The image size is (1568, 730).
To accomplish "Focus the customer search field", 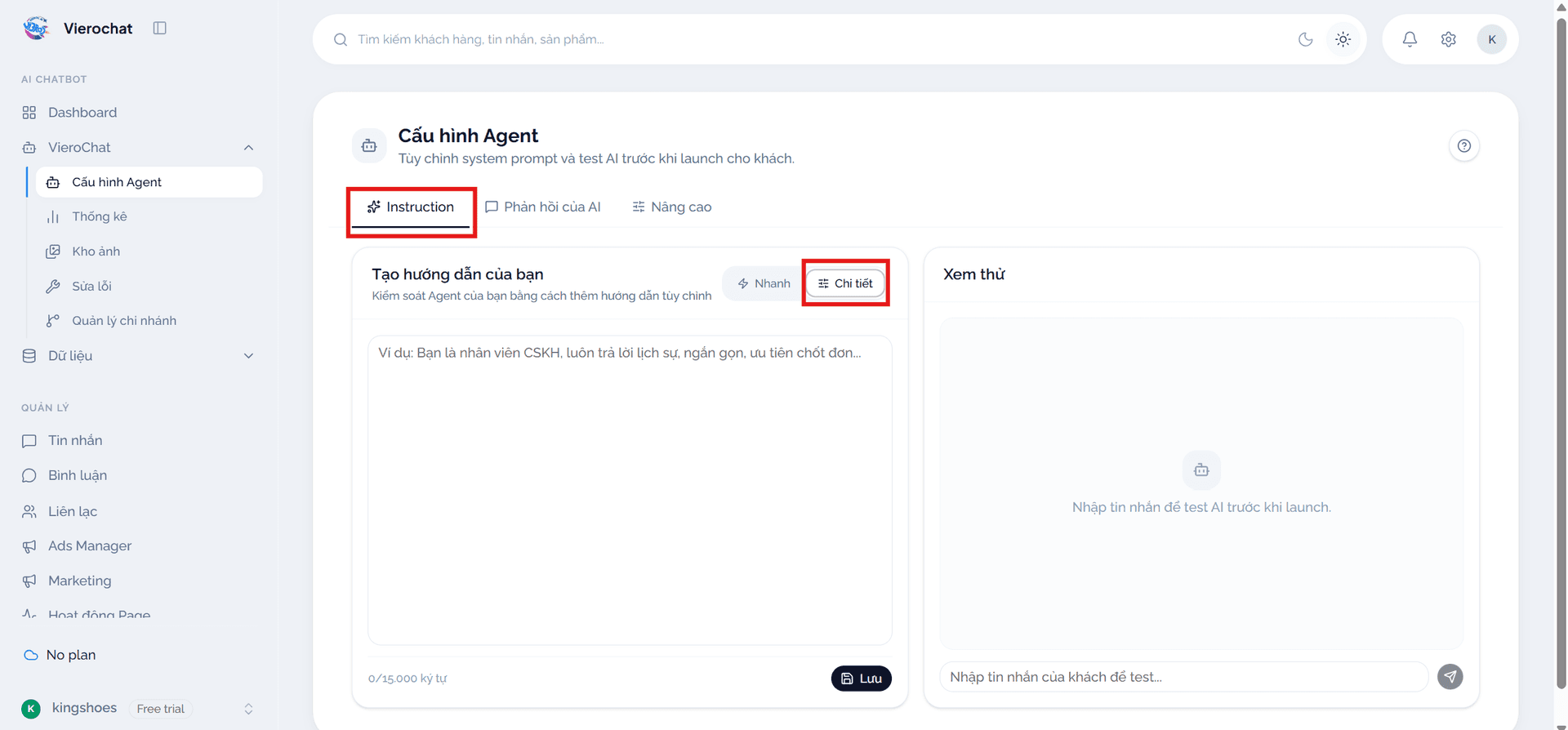I will [817, 39].
